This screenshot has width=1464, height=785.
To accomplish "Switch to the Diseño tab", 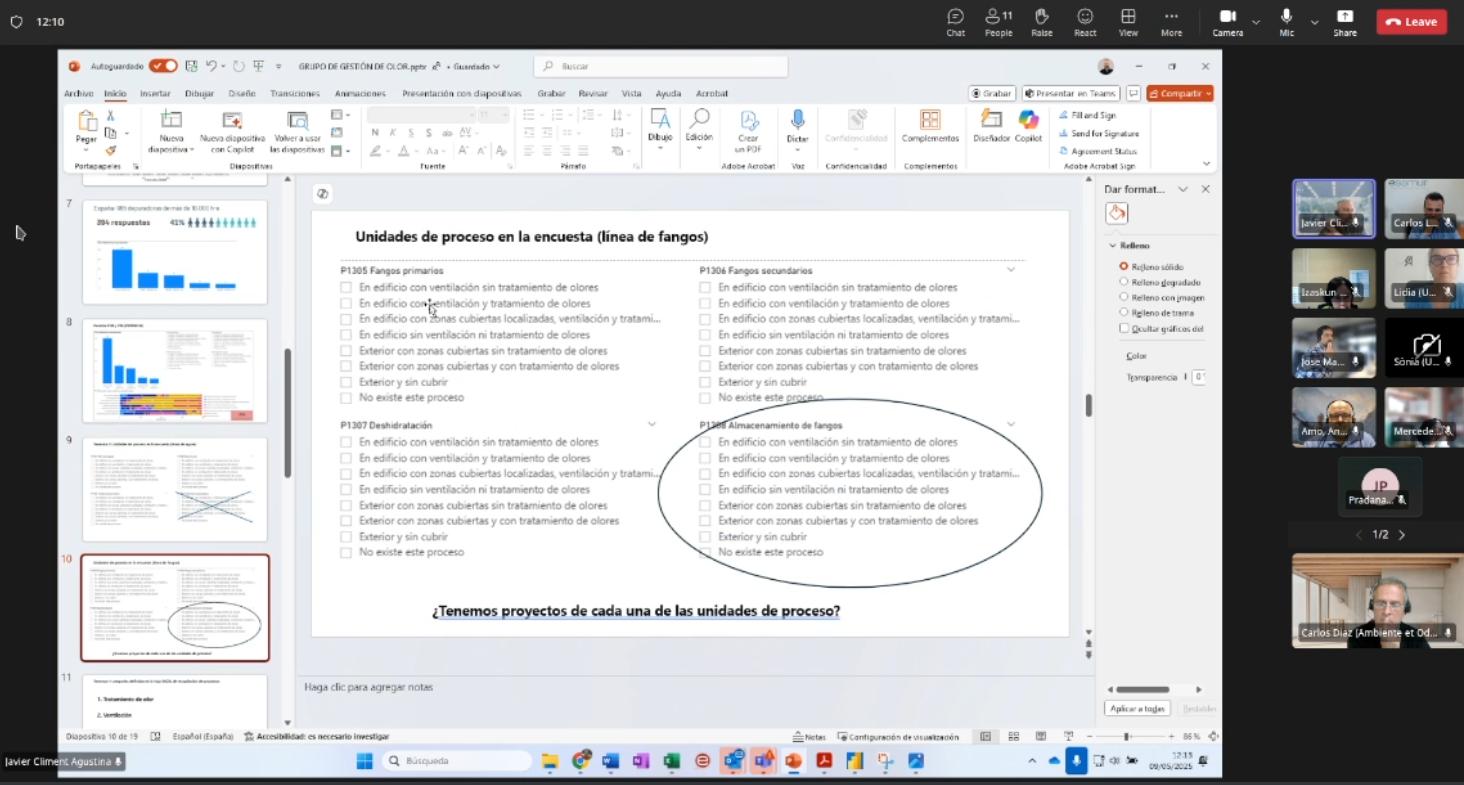I will 242,93.
